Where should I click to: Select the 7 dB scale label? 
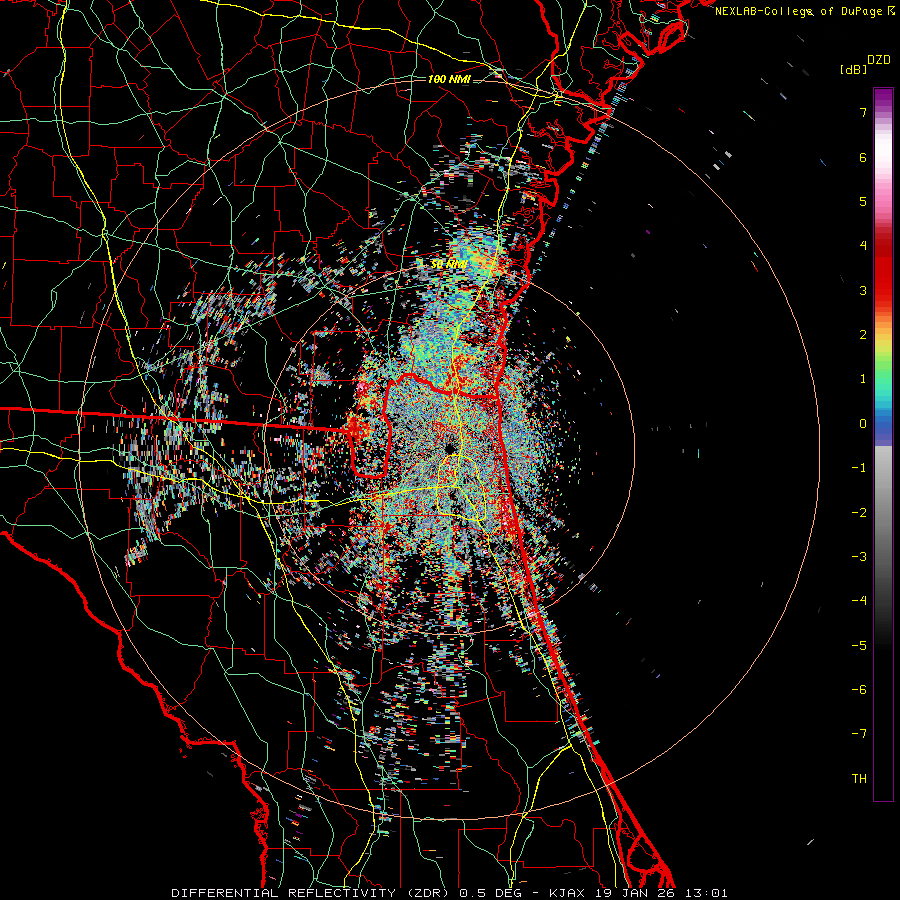(863, 112)
